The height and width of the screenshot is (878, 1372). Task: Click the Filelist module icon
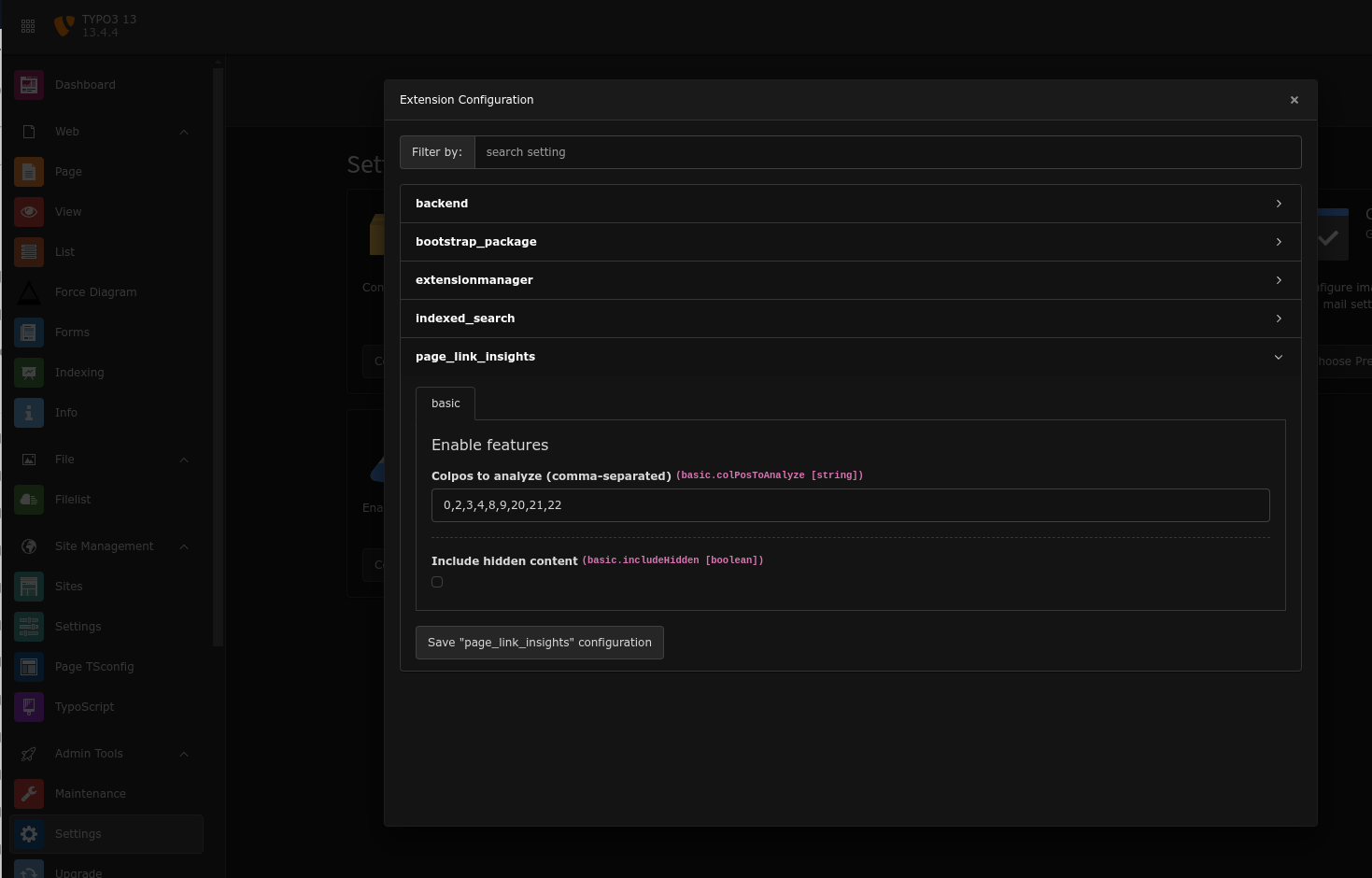(x=29, y=500)
